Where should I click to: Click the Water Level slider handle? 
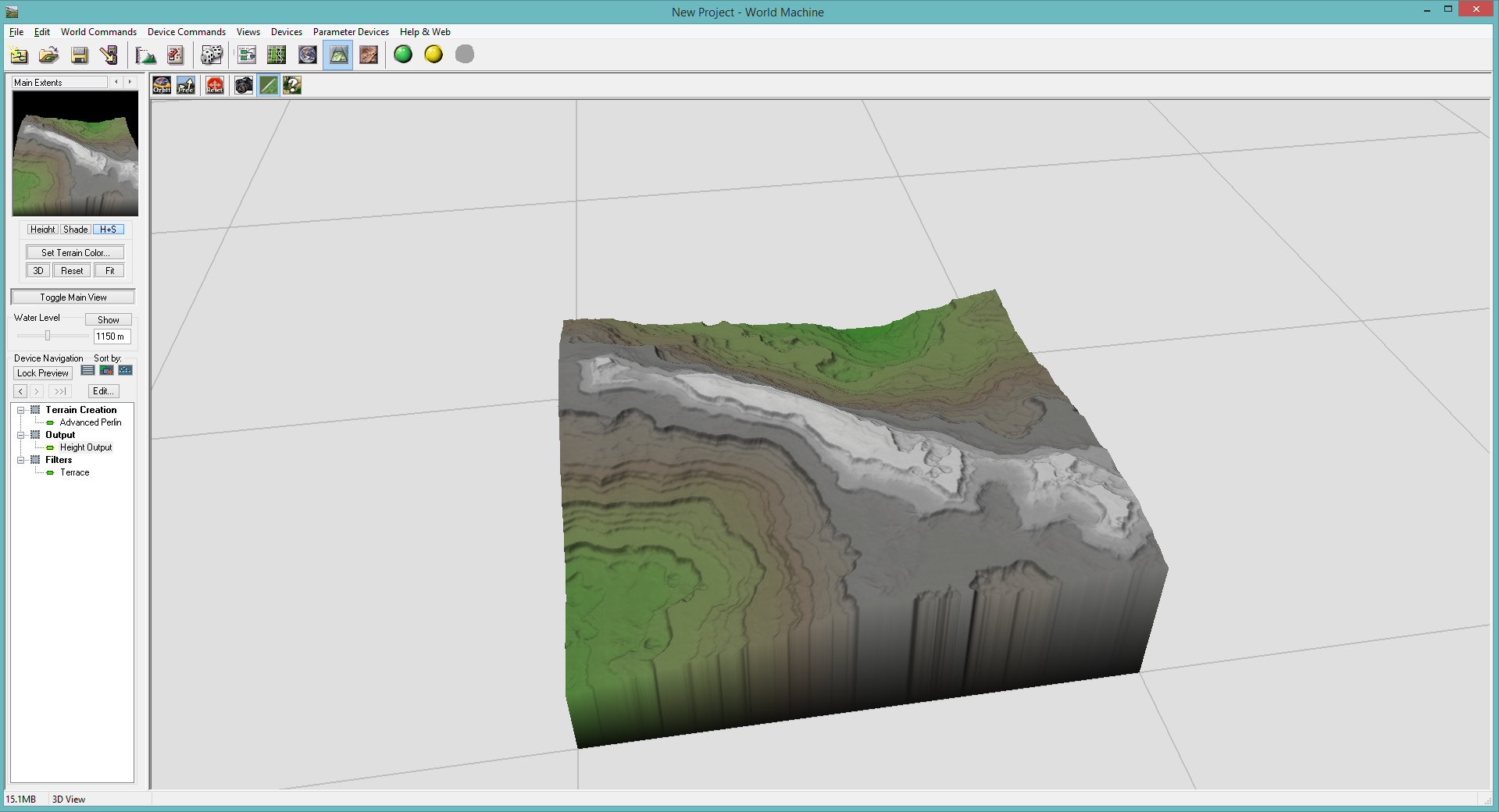point(48,336)
